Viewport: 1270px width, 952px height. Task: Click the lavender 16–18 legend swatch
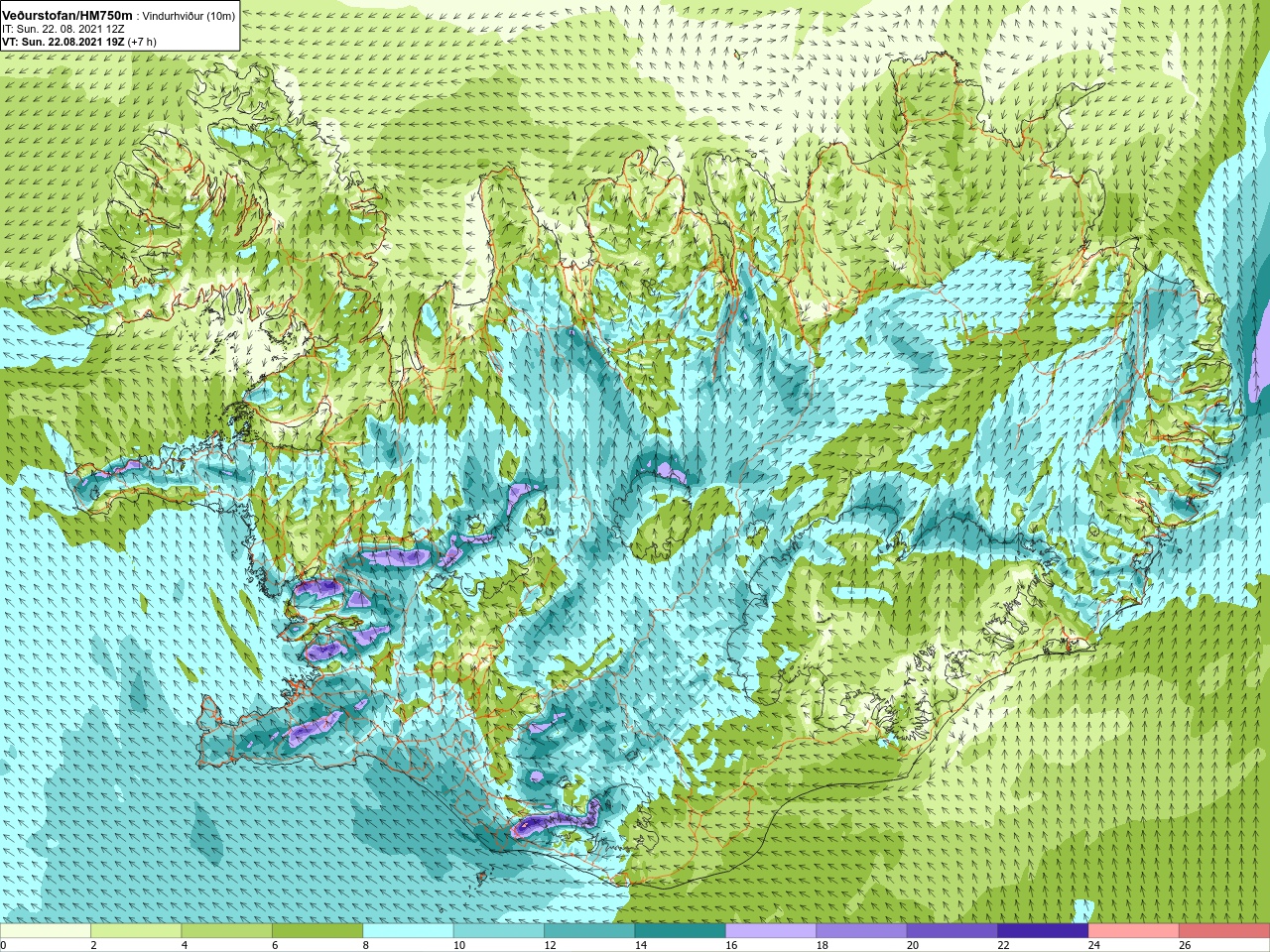[x=771, y=931]
